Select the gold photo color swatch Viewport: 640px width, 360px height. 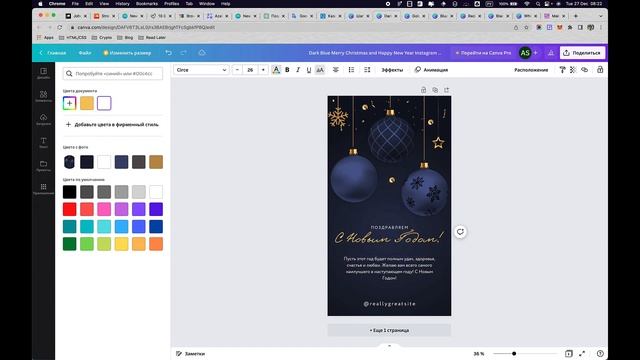156,162
